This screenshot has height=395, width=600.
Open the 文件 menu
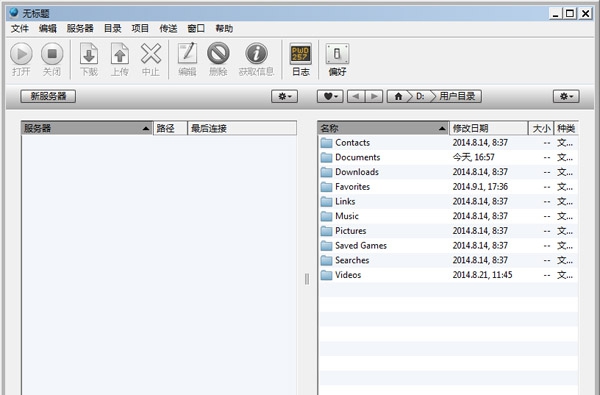[x=20, y=29]
